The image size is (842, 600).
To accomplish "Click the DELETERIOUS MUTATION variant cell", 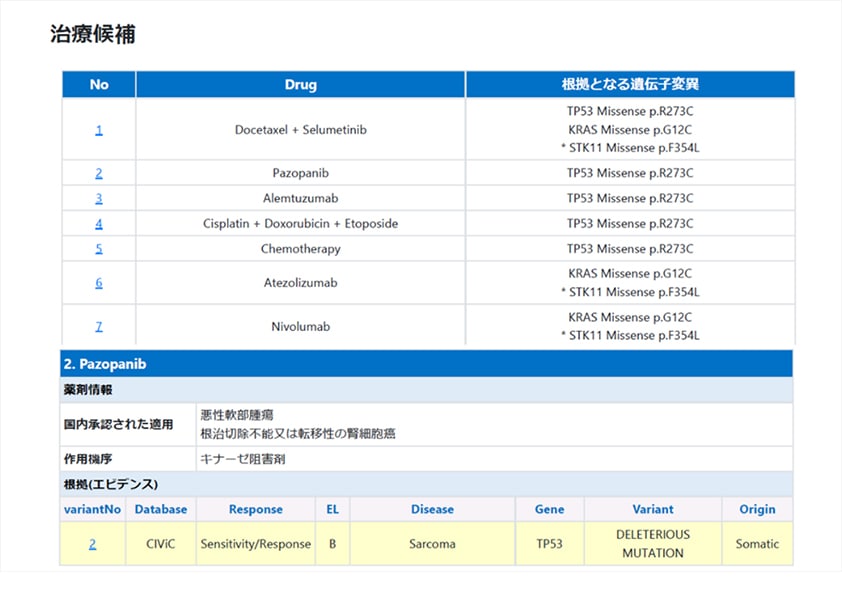I will click(x=652, y=544).
